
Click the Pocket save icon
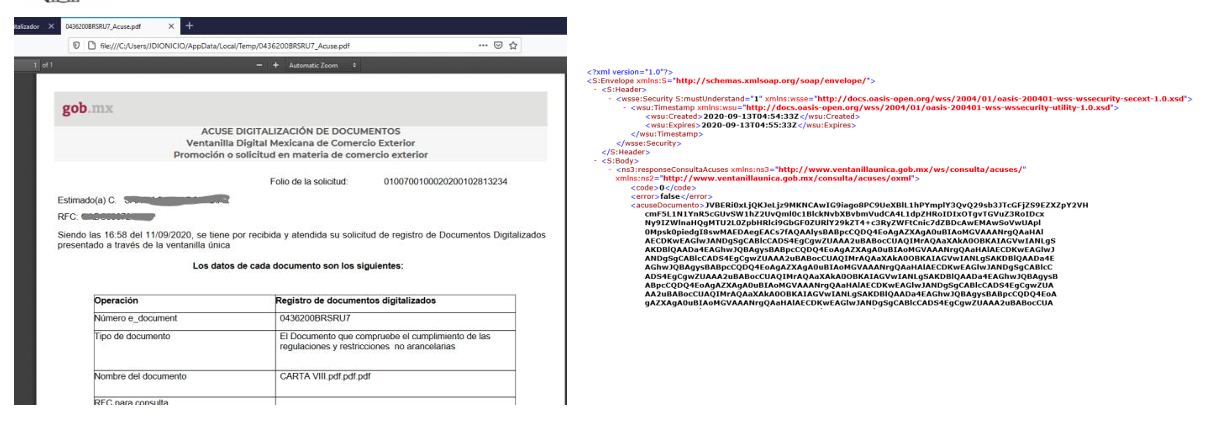click(498, 45)
